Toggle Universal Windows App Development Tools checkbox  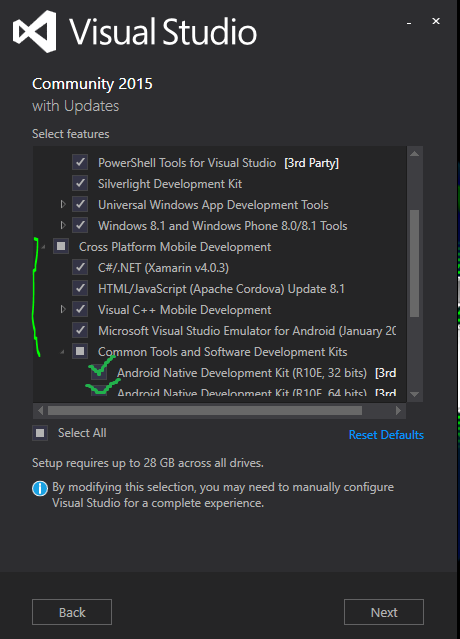coord(80,204)
